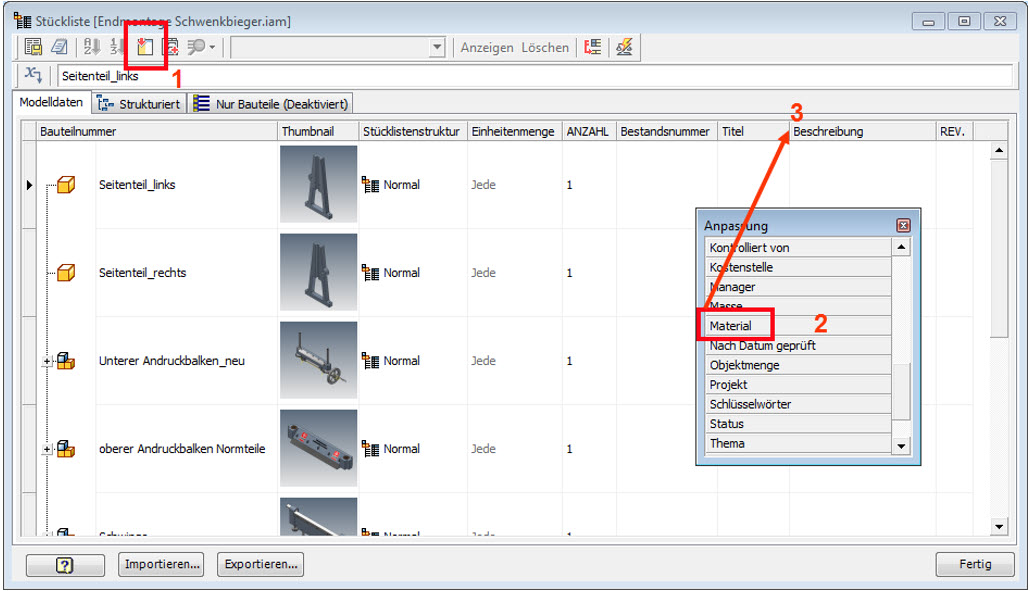
Task: Open the filter selection dropdown
Action: pos(437,46)
